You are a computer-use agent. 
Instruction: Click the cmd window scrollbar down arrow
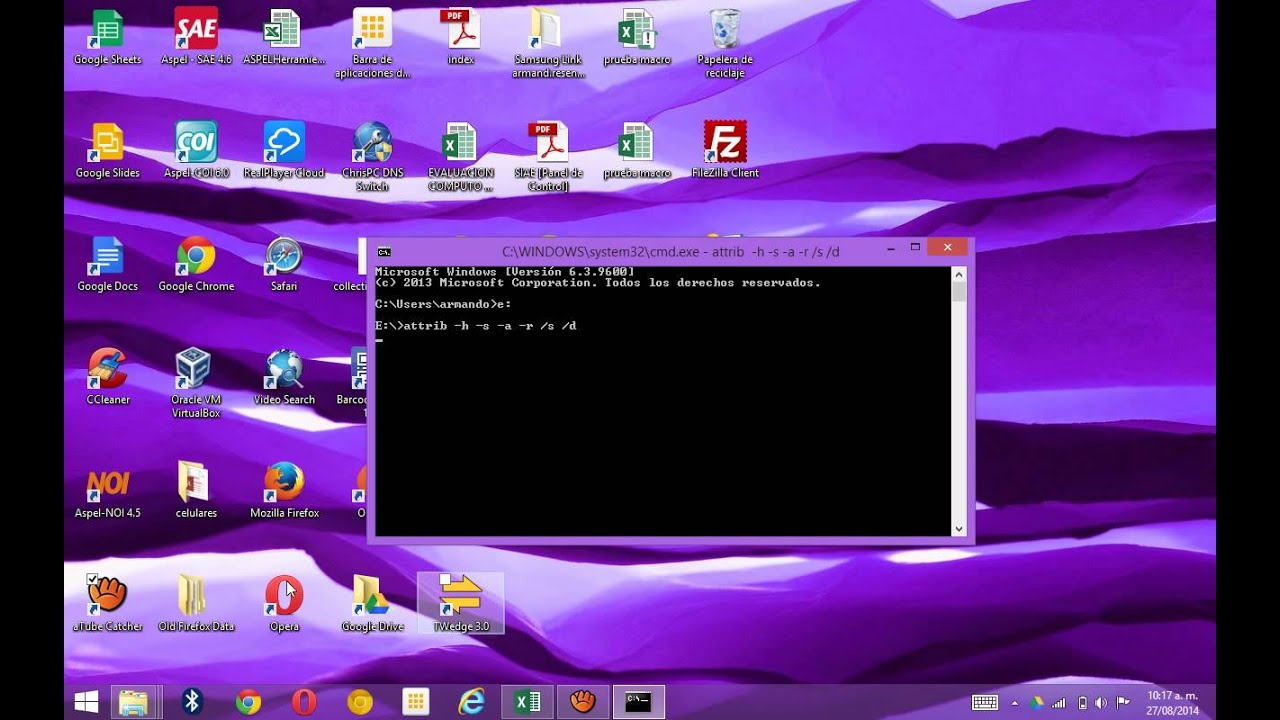pos(959,529)
